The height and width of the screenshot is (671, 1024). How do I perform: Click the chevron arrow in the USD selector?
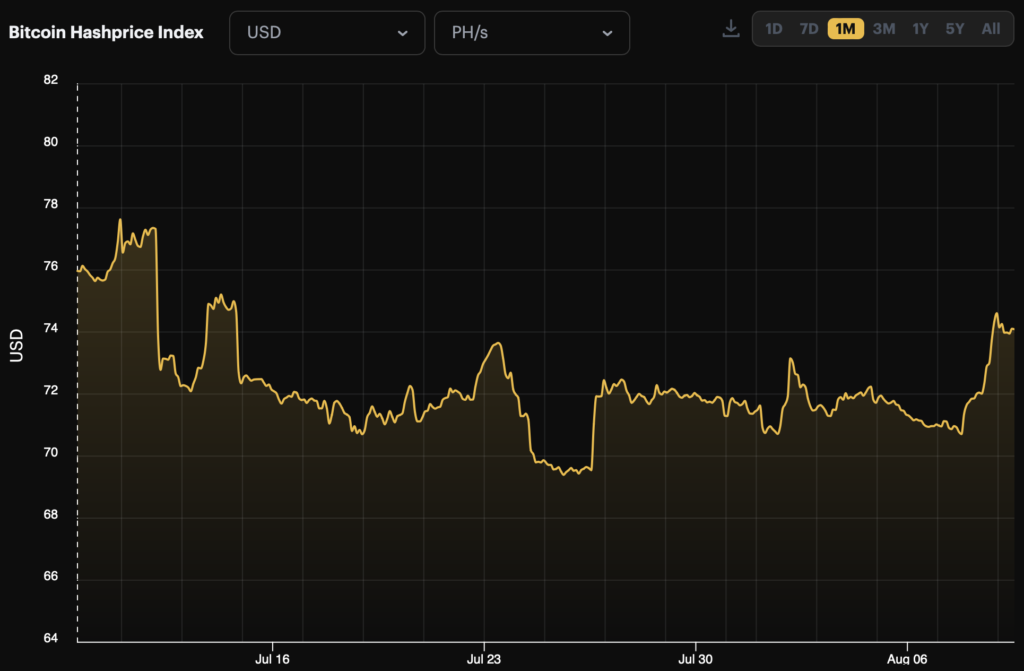click(402, 33)
